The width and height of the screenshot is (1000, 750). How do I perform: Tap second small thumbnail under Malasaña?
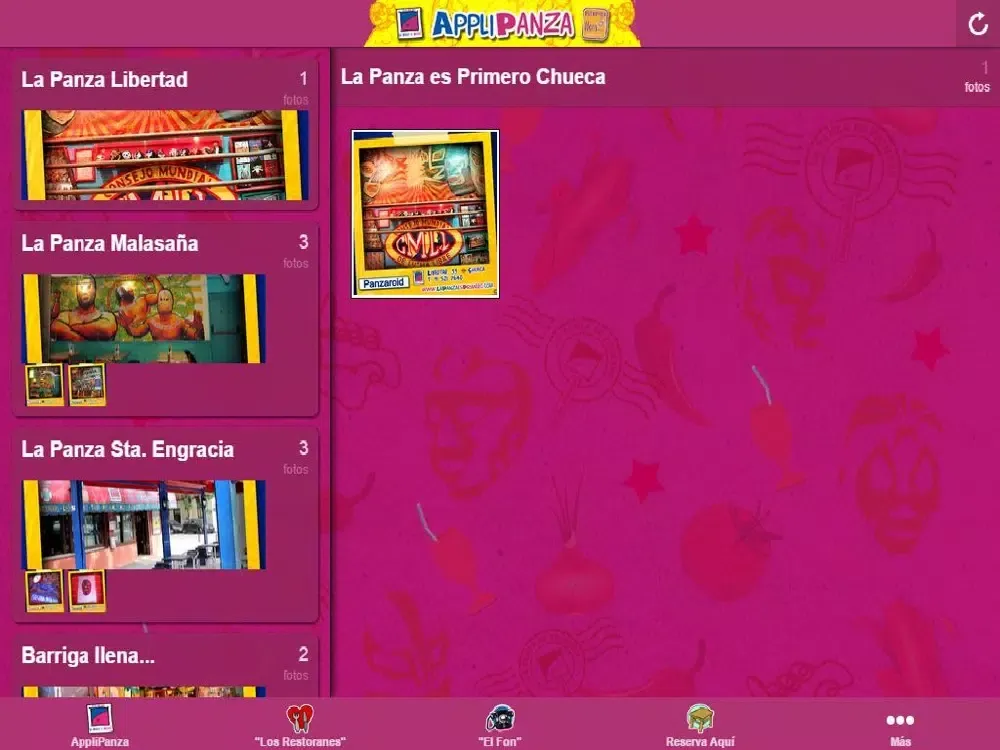coord(87,384)
